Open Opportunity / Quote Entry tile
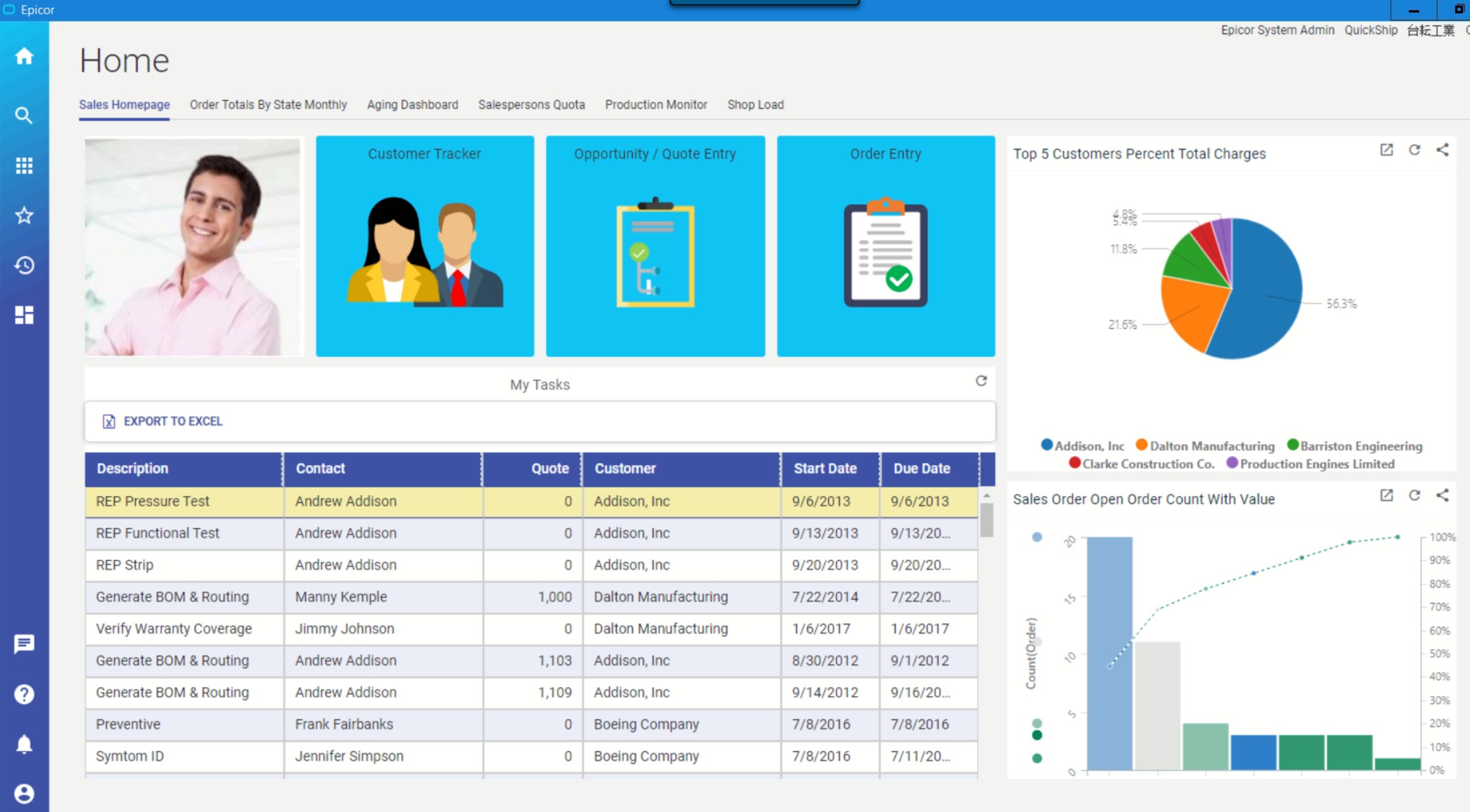Viewport: 1470px width, 812px height. (x=655, y=246)
